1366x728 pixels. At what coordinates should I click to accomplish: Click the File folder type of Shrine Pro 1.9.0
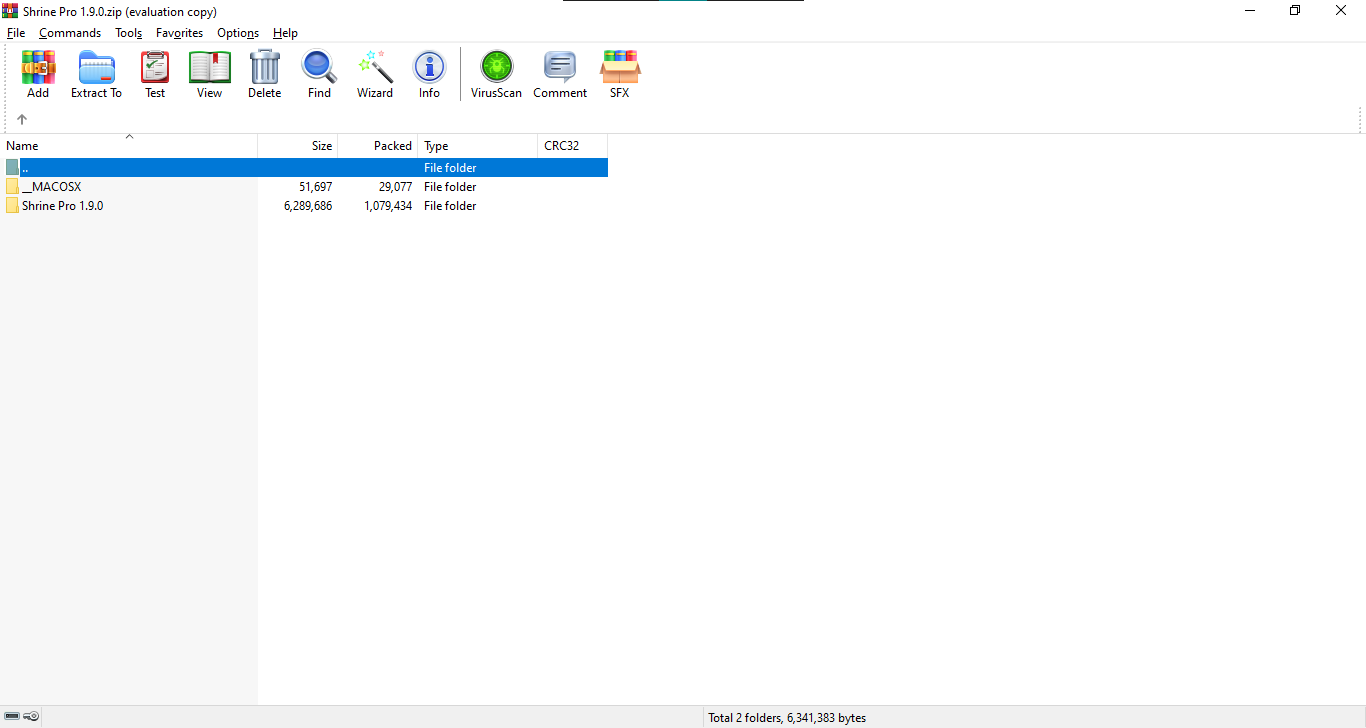click(450, 206)
